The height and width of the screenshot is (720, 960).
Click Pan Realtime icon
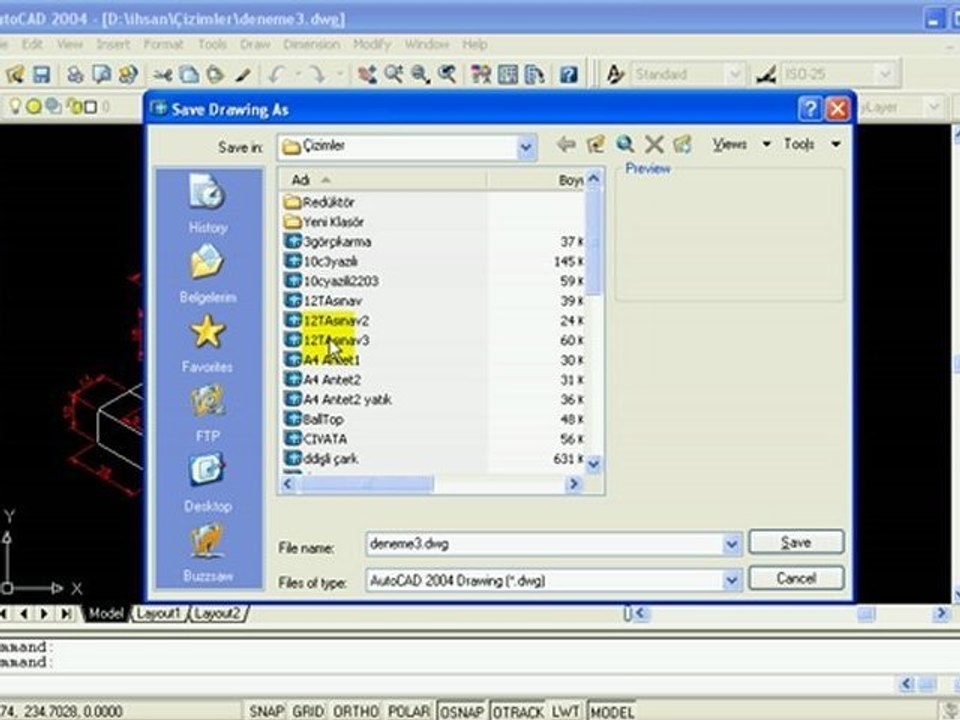367,75
